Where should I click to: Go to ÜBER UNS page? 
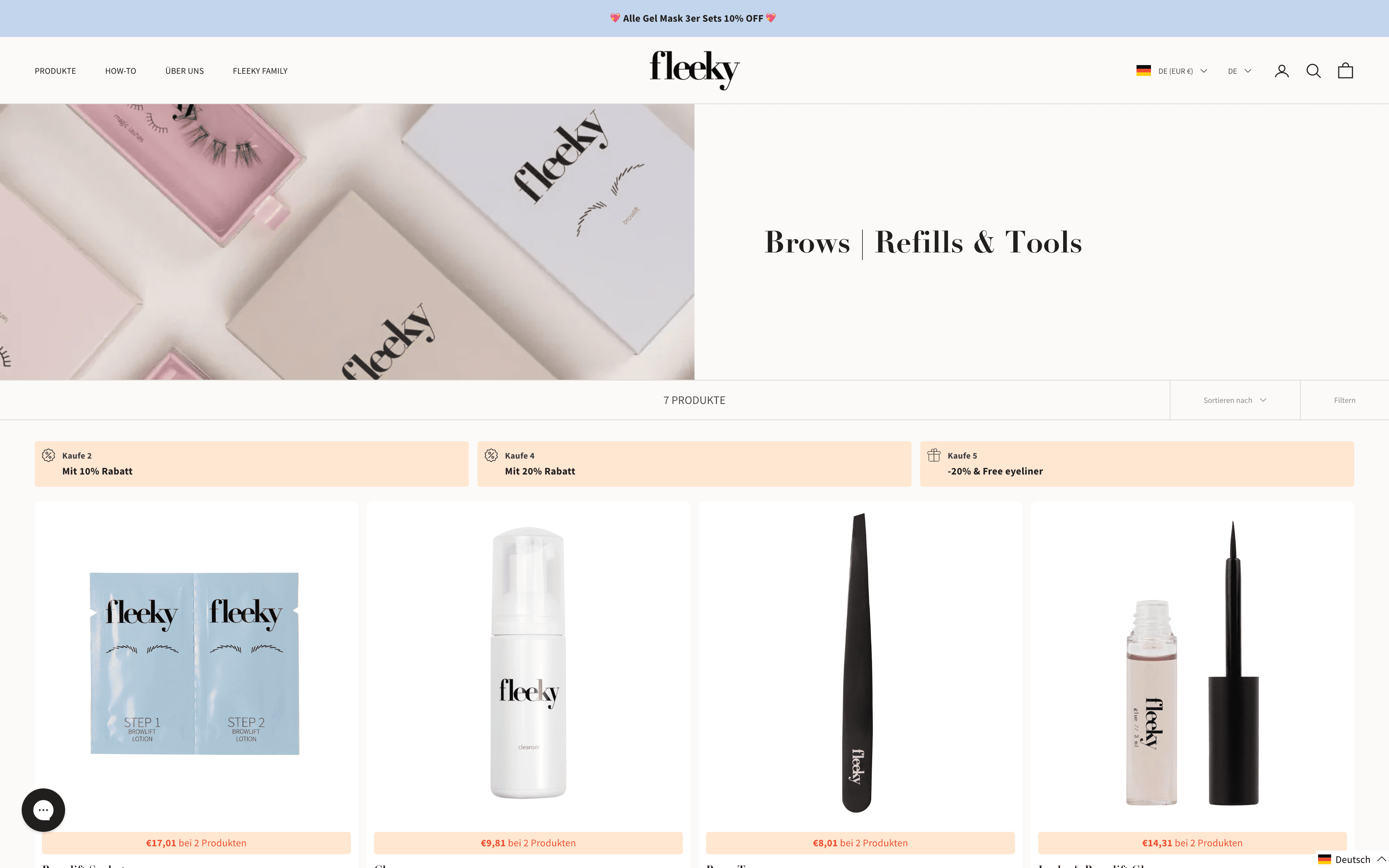pos(184,71)
